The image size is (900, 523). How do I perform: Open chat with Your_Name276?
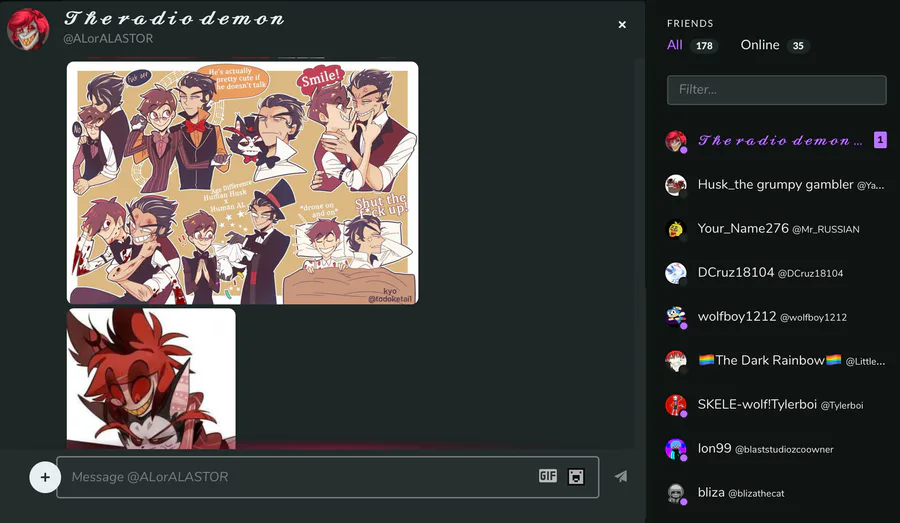tap(775, 229)
